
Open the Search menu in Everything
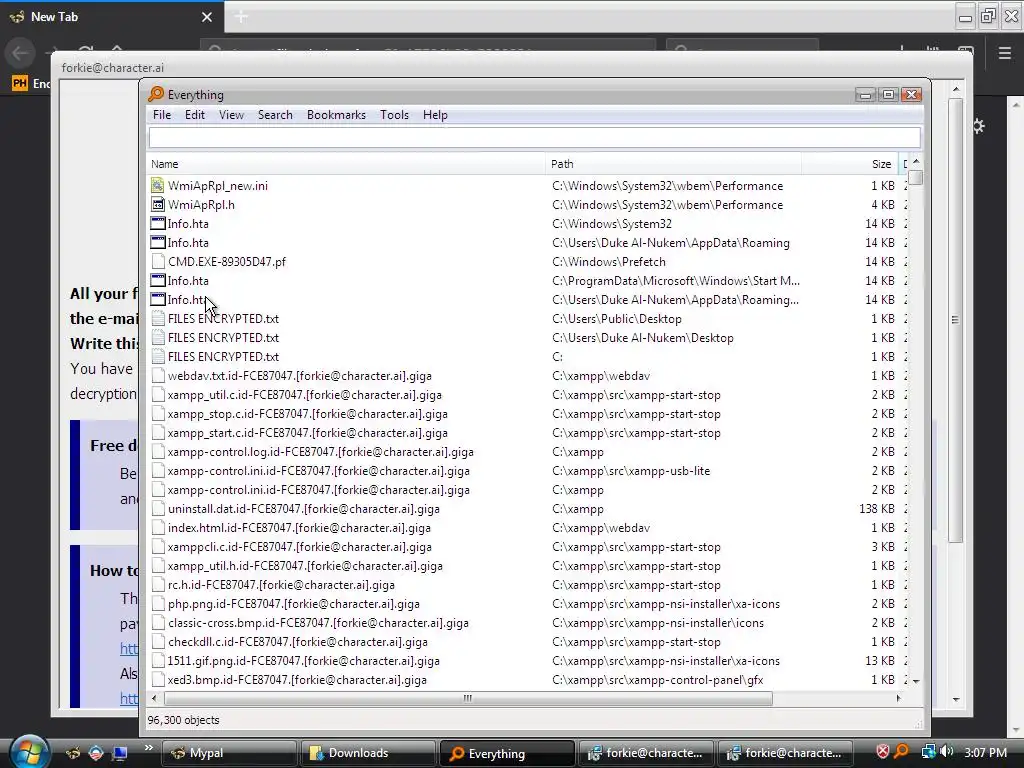[x=275, y=115]
